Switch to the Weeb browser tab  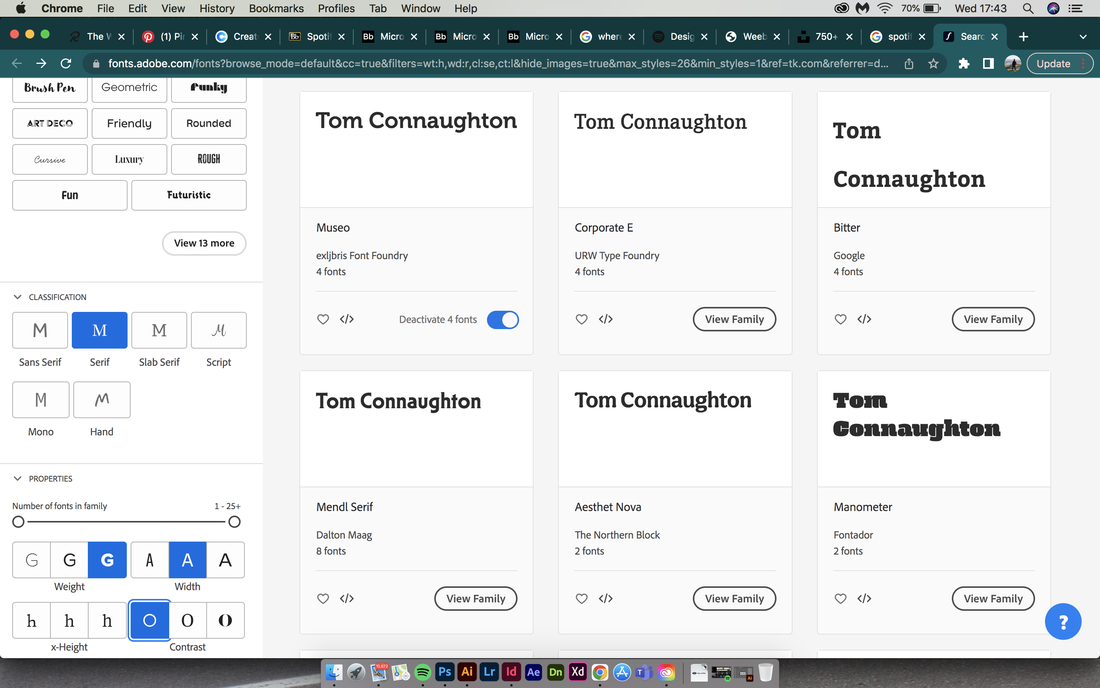pos(753,36)
